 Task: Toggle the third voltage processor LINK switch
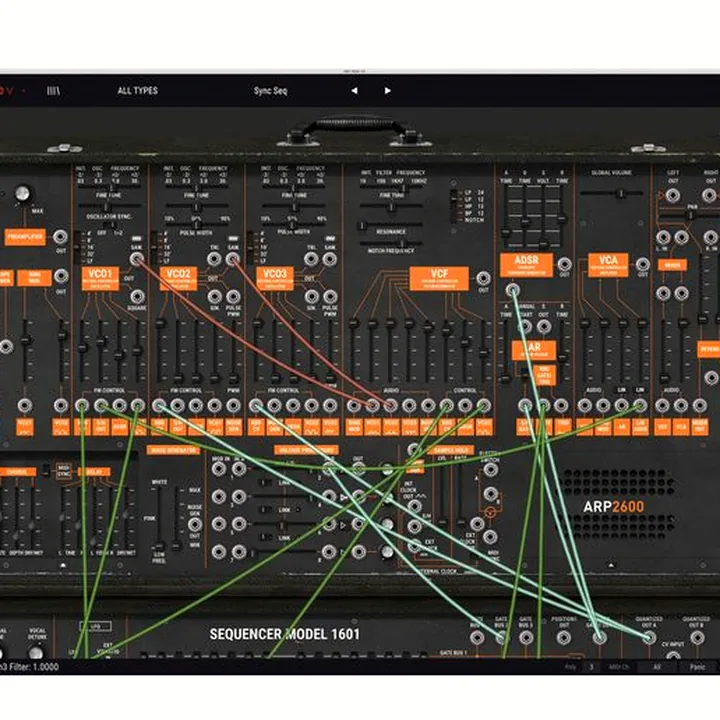(x=266, y=537)
